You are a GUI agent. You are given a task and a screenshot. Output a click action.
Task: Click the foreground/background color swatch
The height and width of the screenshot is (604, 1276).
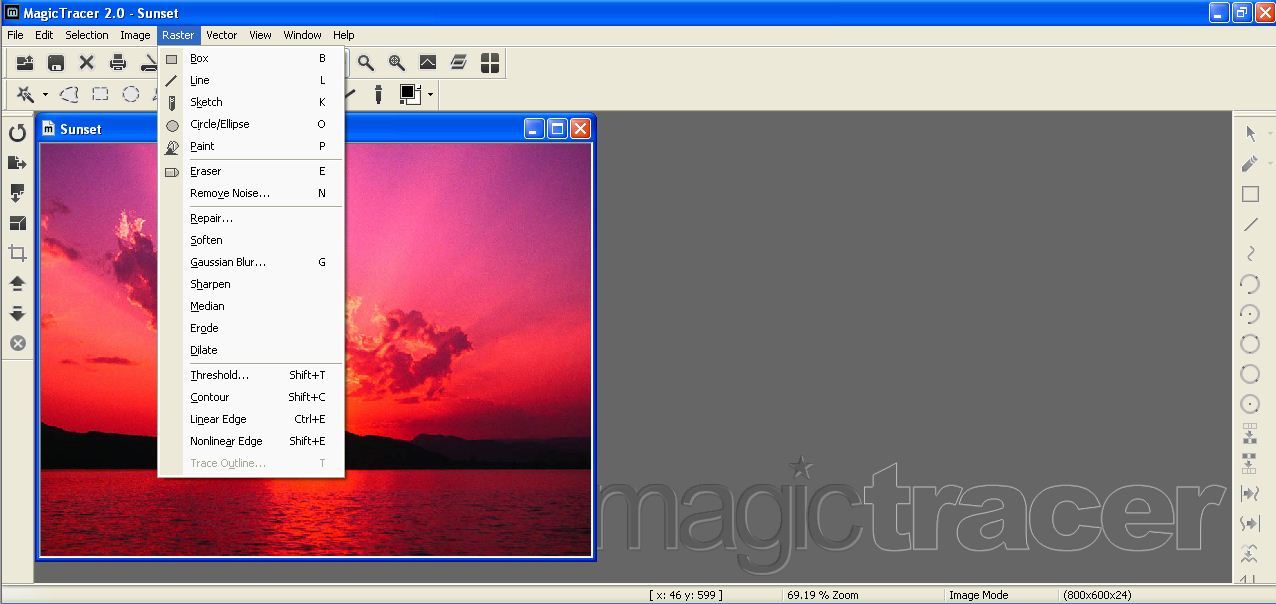click(x=410, y=94)
